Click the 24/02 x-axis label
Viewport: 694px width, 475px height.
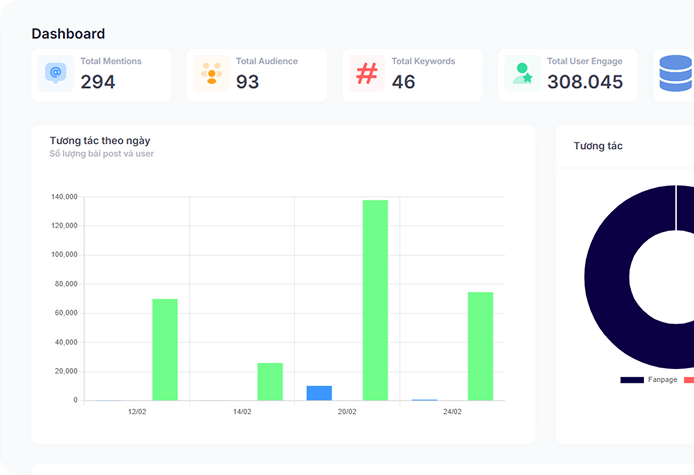click(452, 412)
